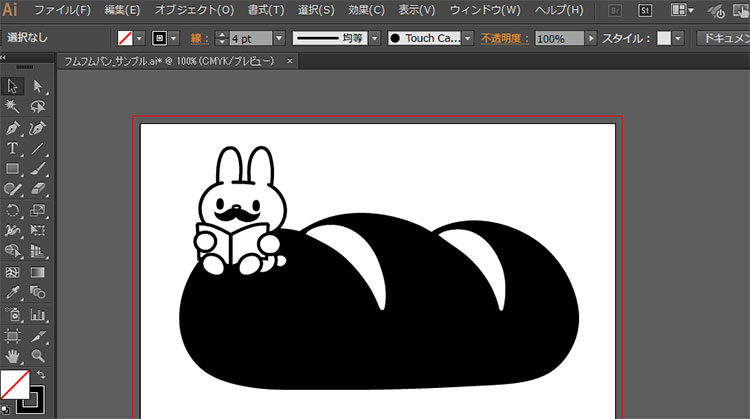Screen dimensions: 750x419
Task: Select the Column Graph tool
Action: 38,315
